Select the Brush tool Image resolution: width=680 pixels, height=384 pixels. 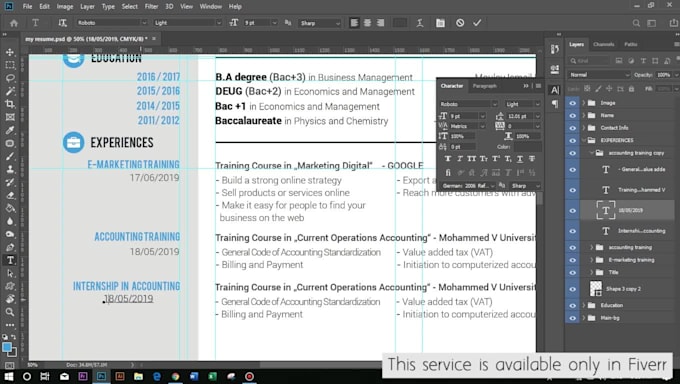click(10, 156)
